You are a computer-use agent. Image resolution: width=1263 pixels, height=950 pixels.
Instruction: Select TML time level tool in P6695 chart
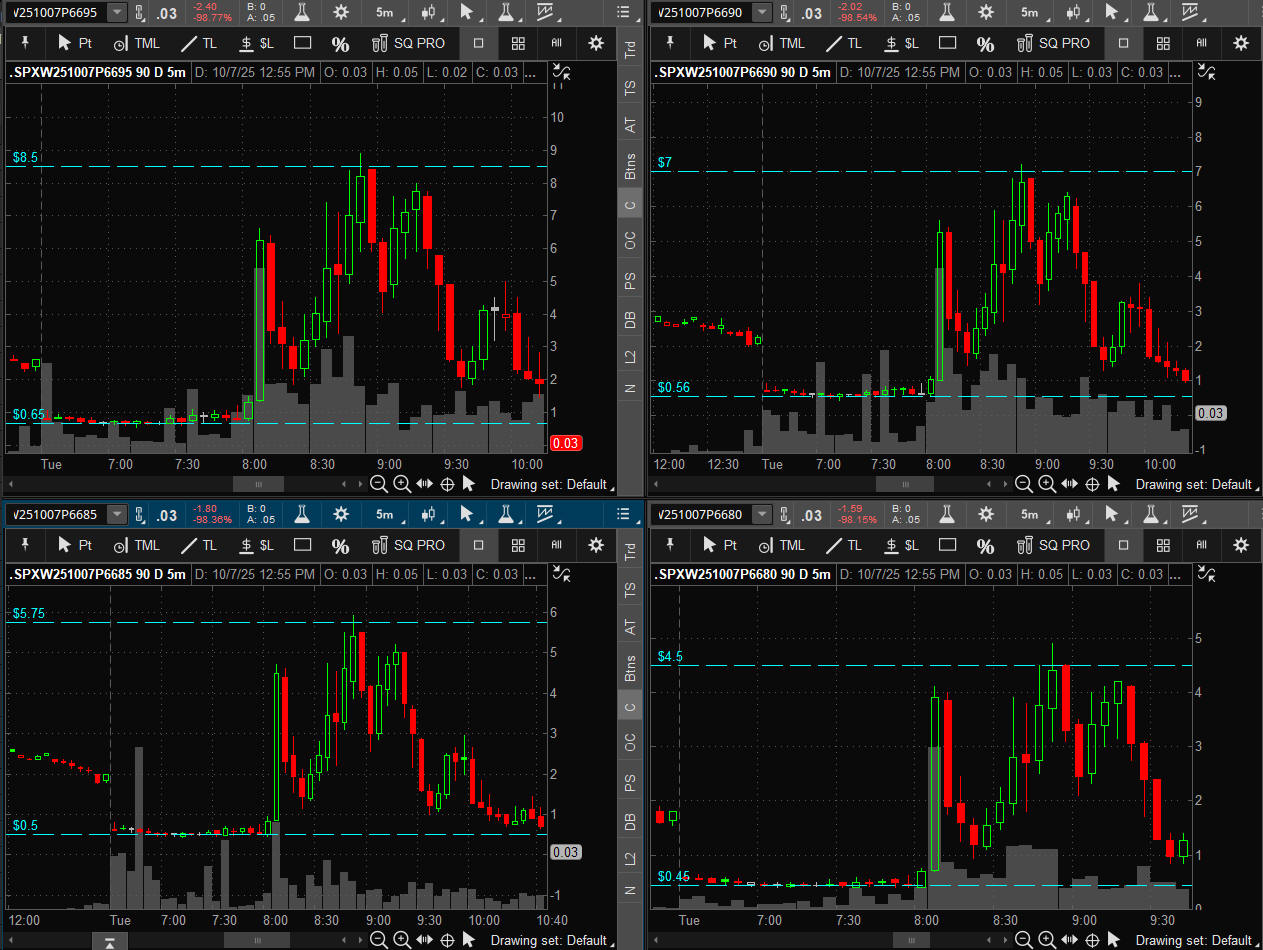[x=136, y=43]
